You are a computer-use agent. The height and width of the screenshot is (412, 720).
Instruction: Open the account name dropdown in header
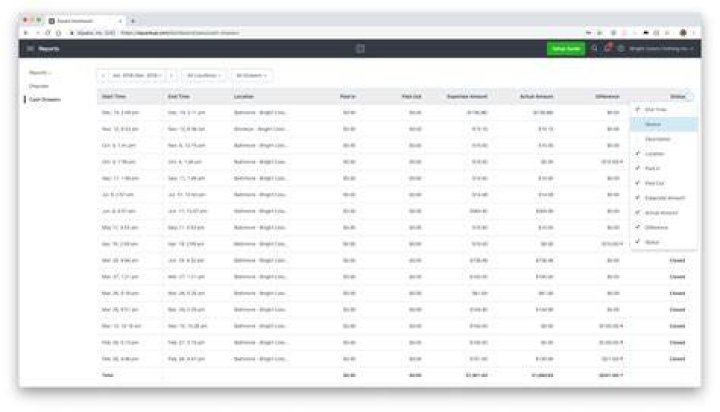pyautogui.click(x=661, y=49)
